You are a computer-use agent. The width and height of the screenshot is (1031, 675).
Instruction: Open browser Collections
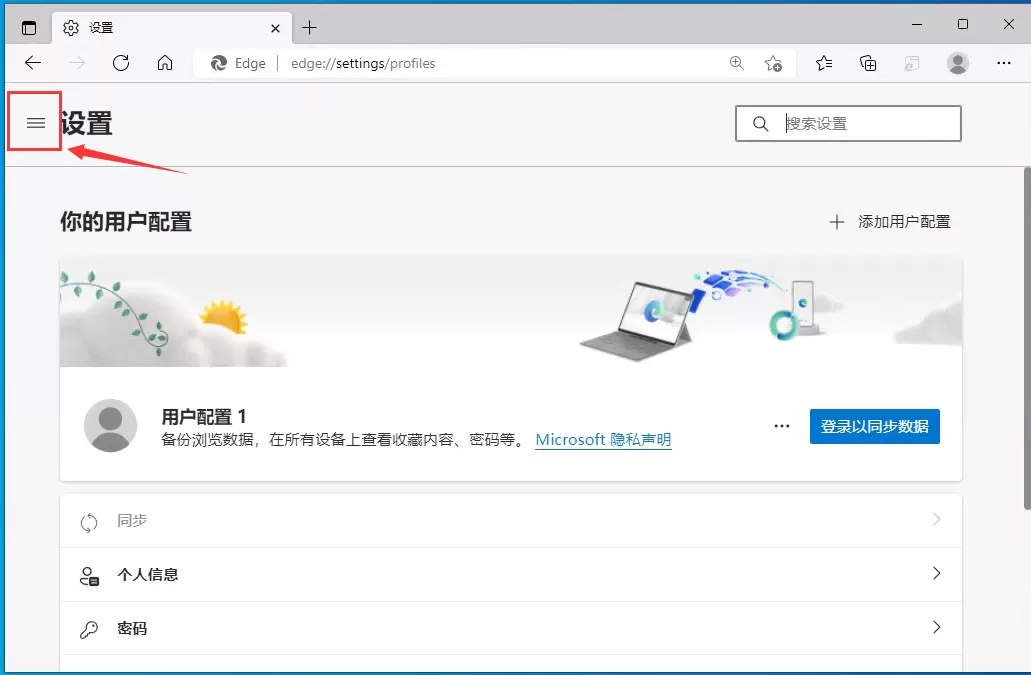click(868, 63)
